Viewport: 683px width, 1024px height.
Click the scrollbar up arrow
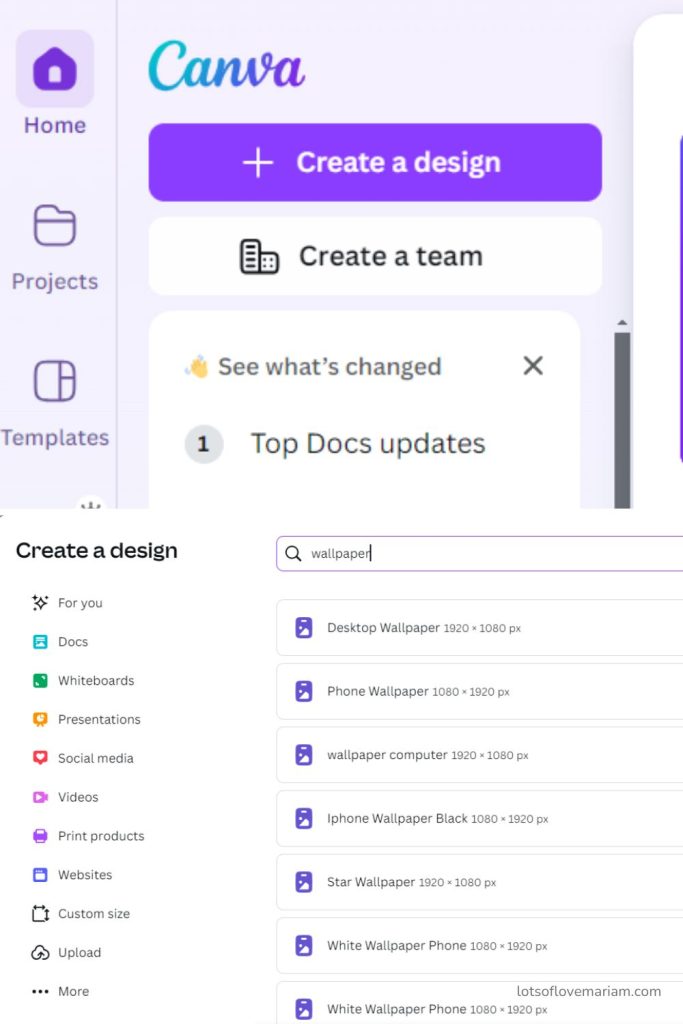pyautogui.click(x=622, y=323)
